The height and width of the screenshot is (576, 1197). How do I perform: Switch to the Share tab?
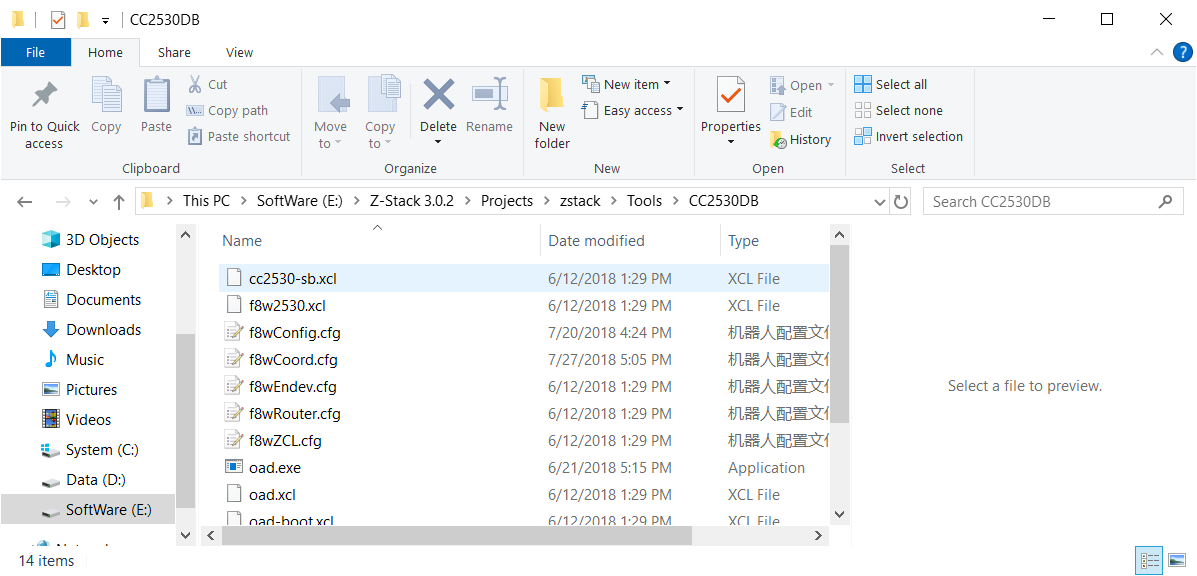point(174,53)
